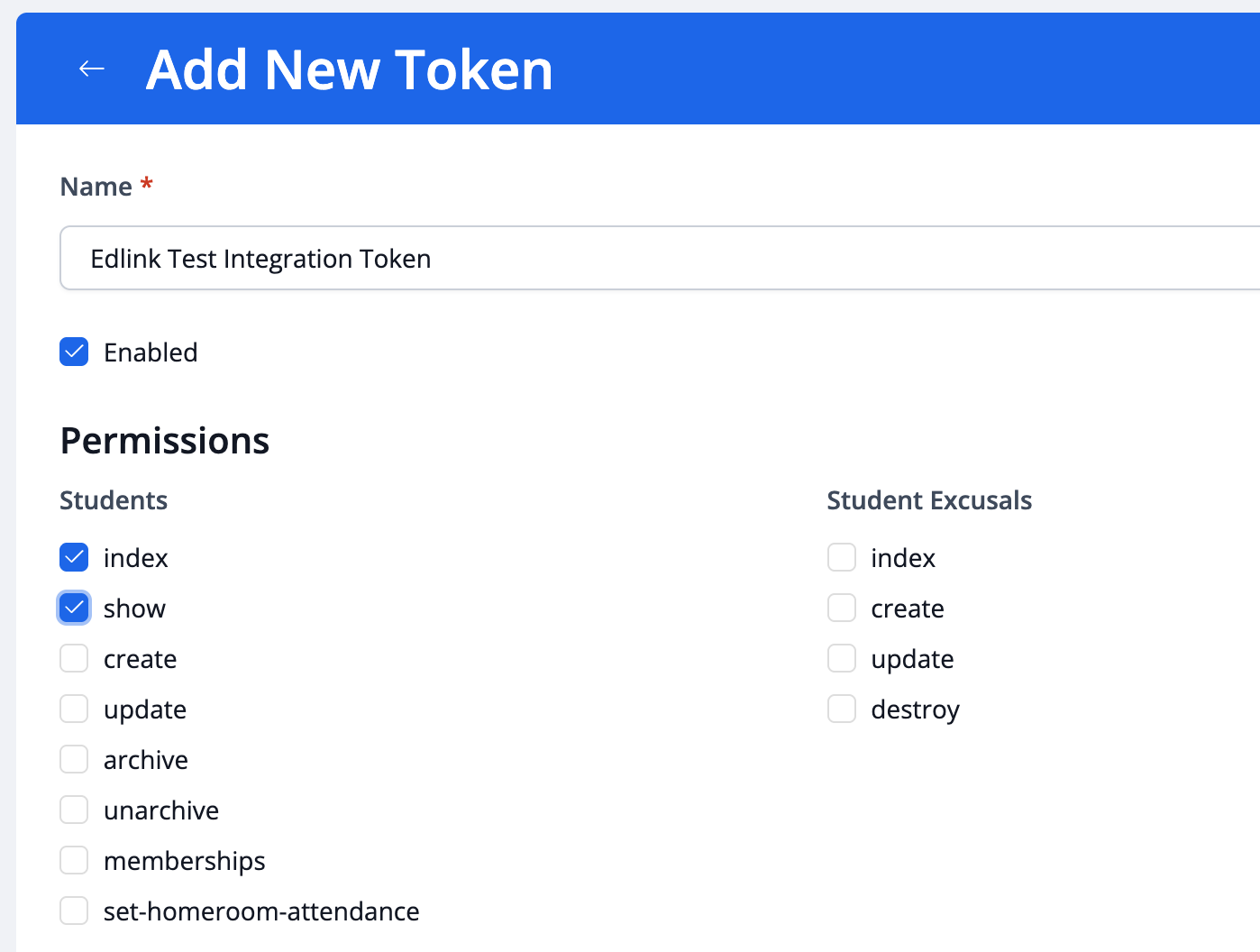Uncheck Students index permission
Viewport: 1260px width, 952px height.
74,557
